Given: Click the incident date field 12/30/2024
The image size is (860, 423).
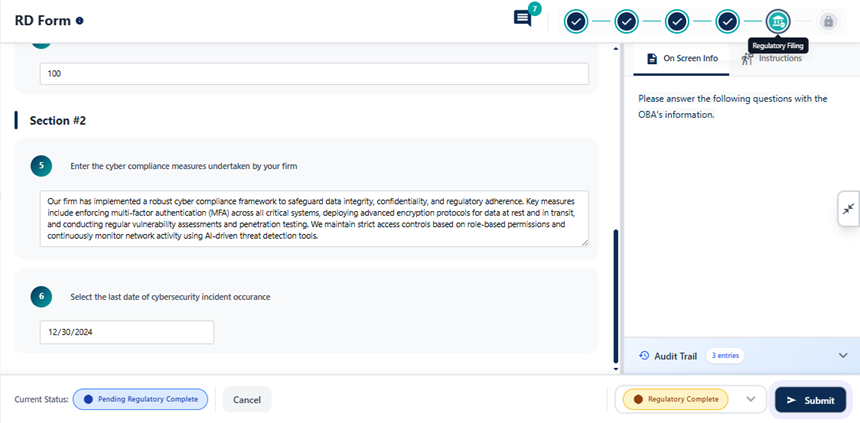Looking at the screenshot, I should (x=127, y=332).
